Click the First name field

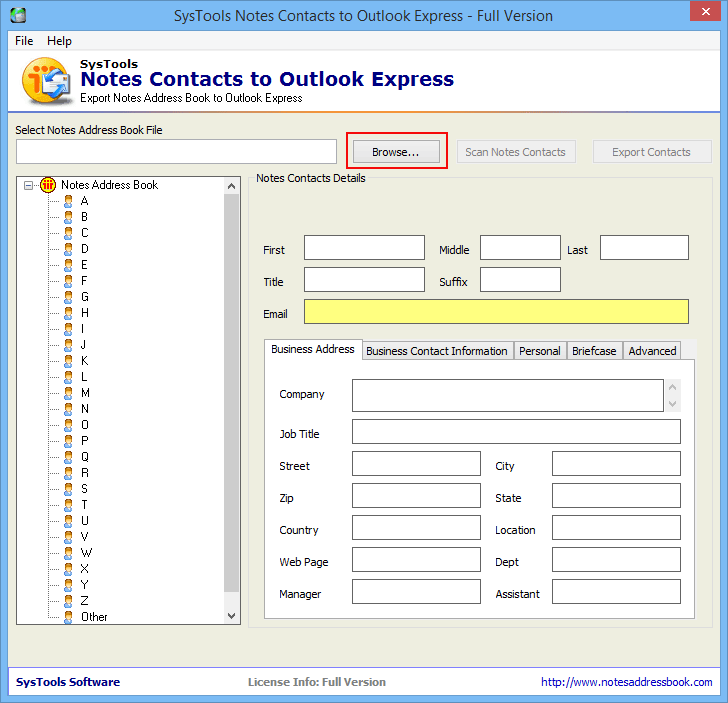coord(364,247)
